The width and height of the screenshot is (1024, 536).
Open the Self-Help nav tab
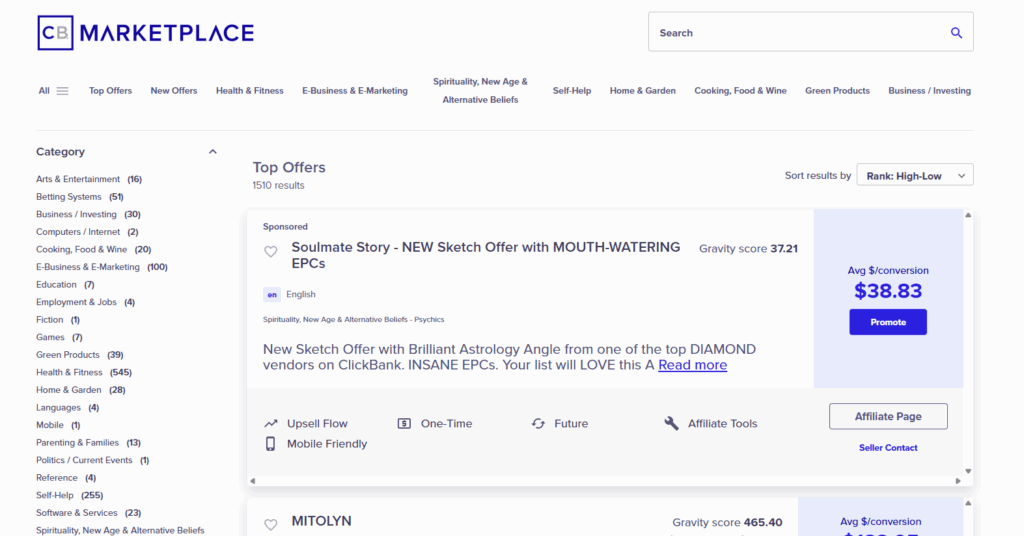pyautogui.click(x=571, y=91)
